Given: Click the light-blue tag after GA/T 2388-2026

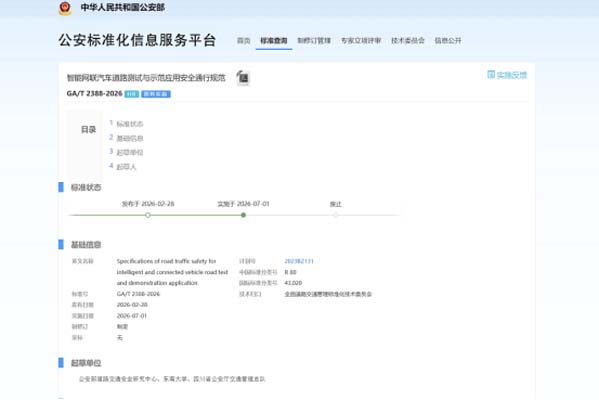Looking at the screenshot, I should tap(132, 94).
